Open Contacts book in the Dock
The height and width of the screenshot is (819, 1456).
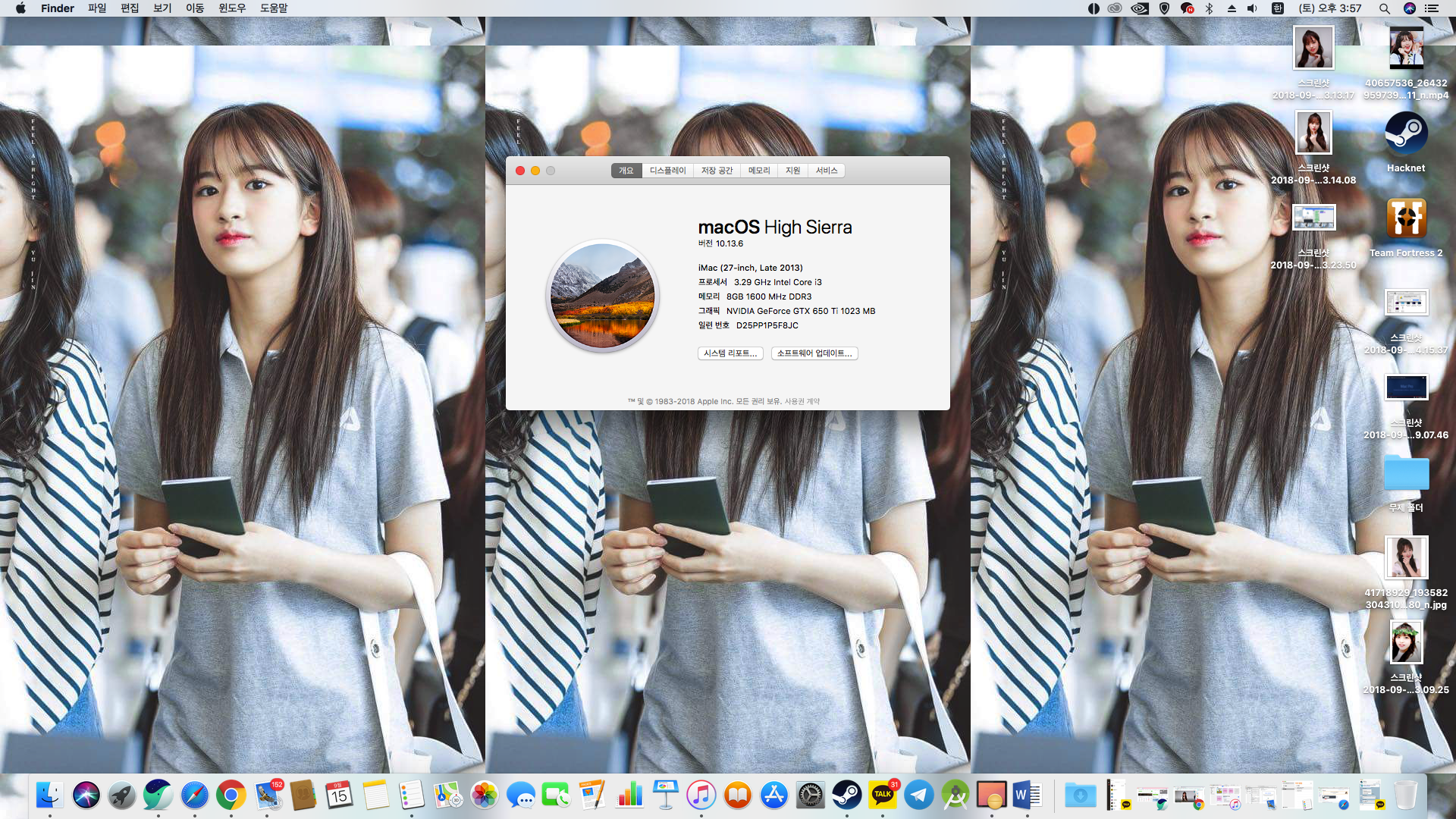(303, 795)
